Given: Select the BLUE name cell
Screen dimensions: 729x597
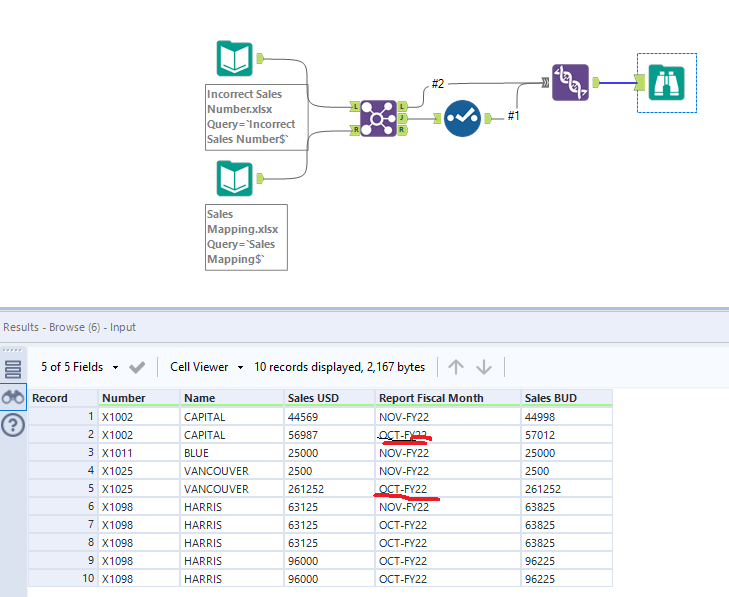Looking at the screenshot, I should coord(232,453).
